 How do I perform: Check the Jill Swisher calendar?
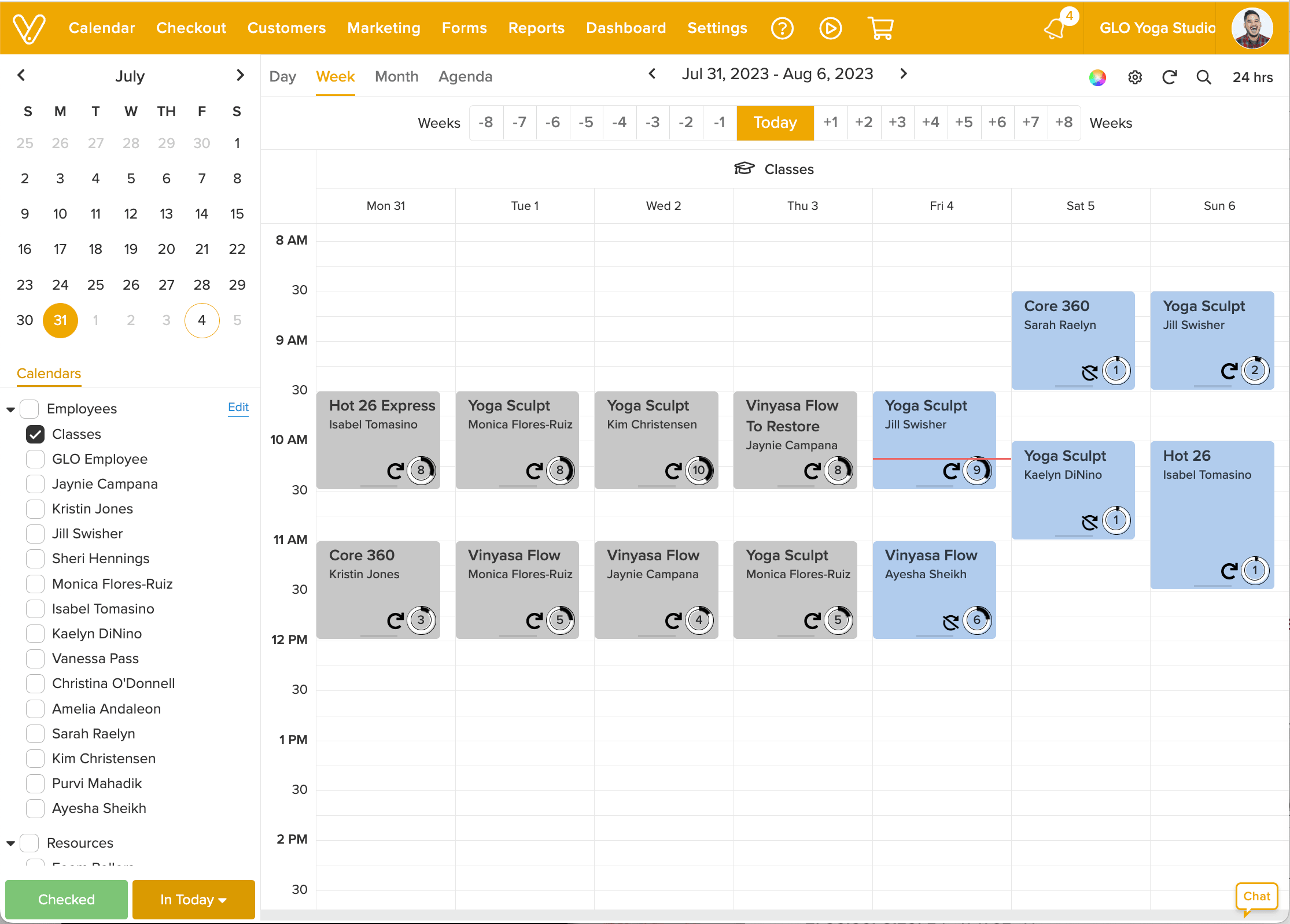(35, 534)
